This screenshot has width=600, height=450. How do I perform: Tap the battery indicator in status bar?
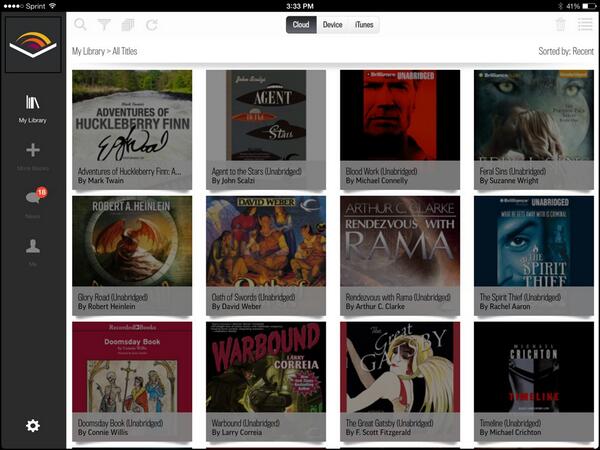click(589, 6)
